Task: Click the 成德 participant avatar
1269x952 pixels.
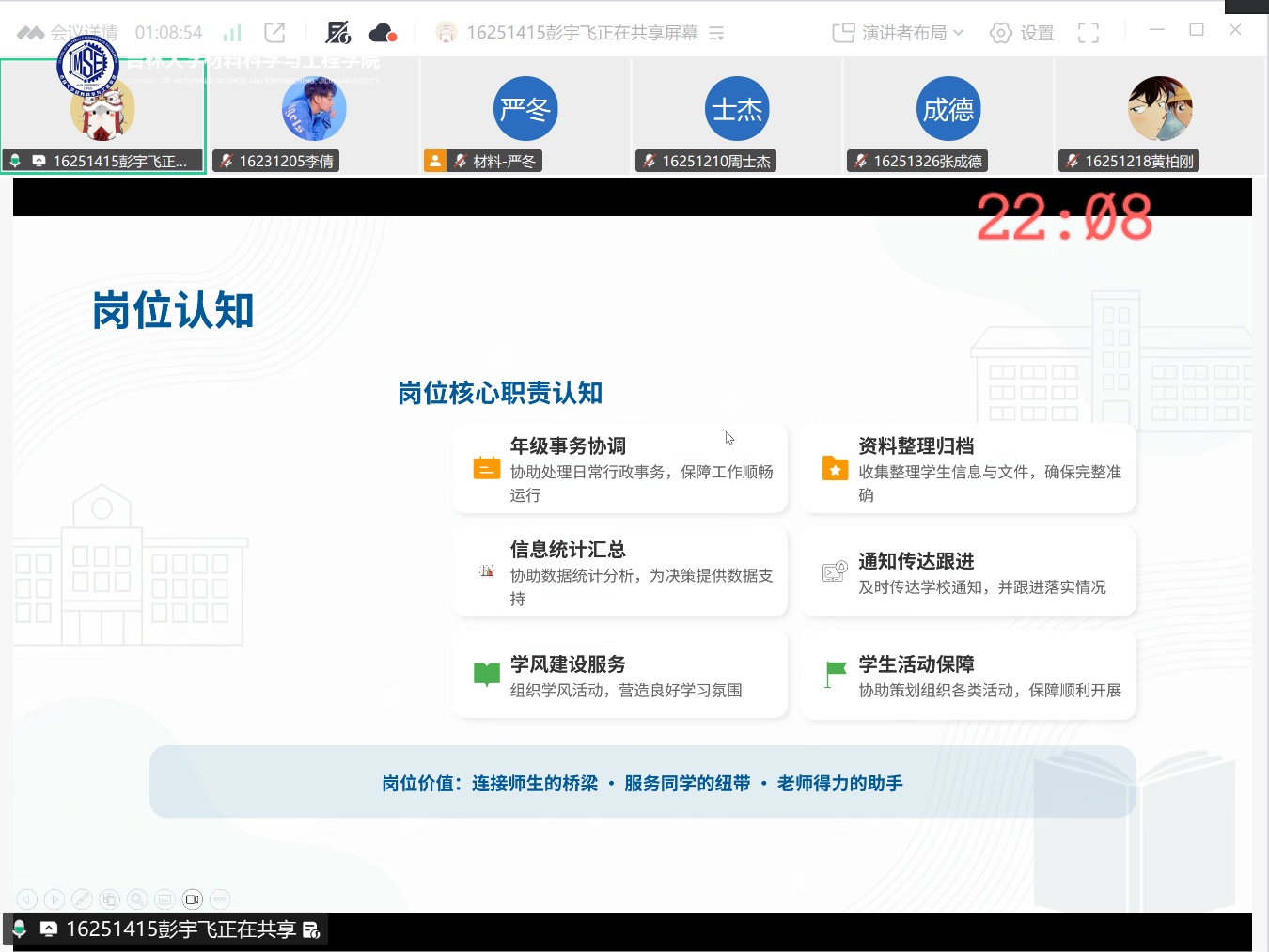Action: pyautogui.click(x=948, y=109)
